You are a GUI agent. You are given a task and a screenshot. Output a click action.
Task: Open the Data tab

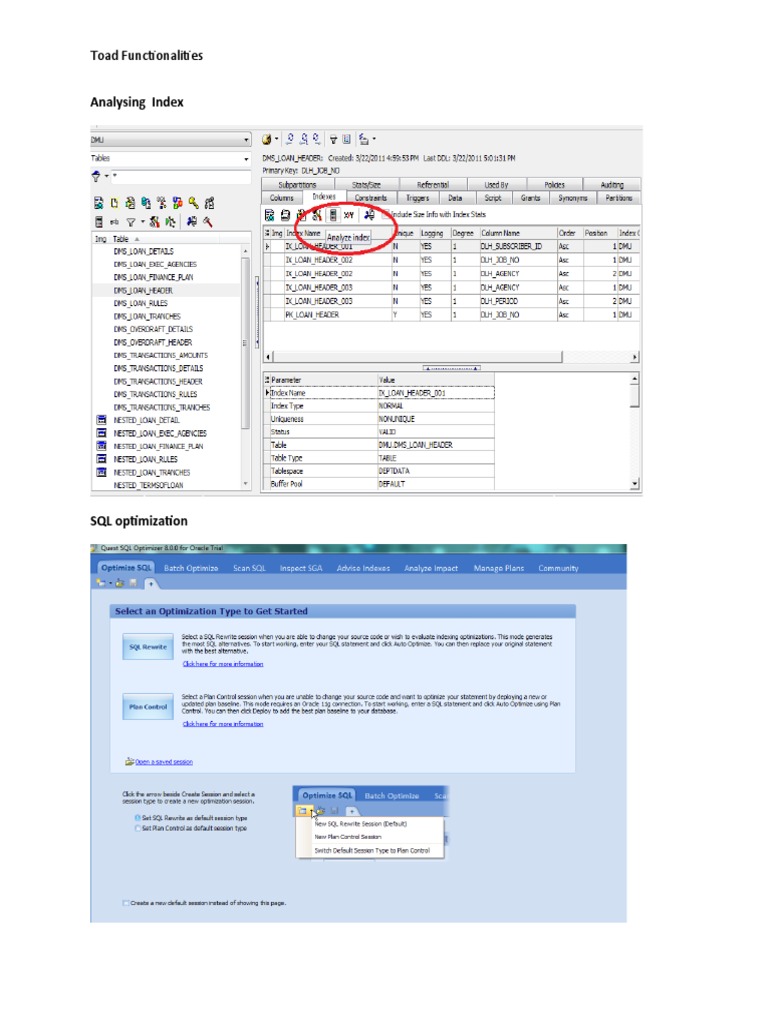coord(455,198)
